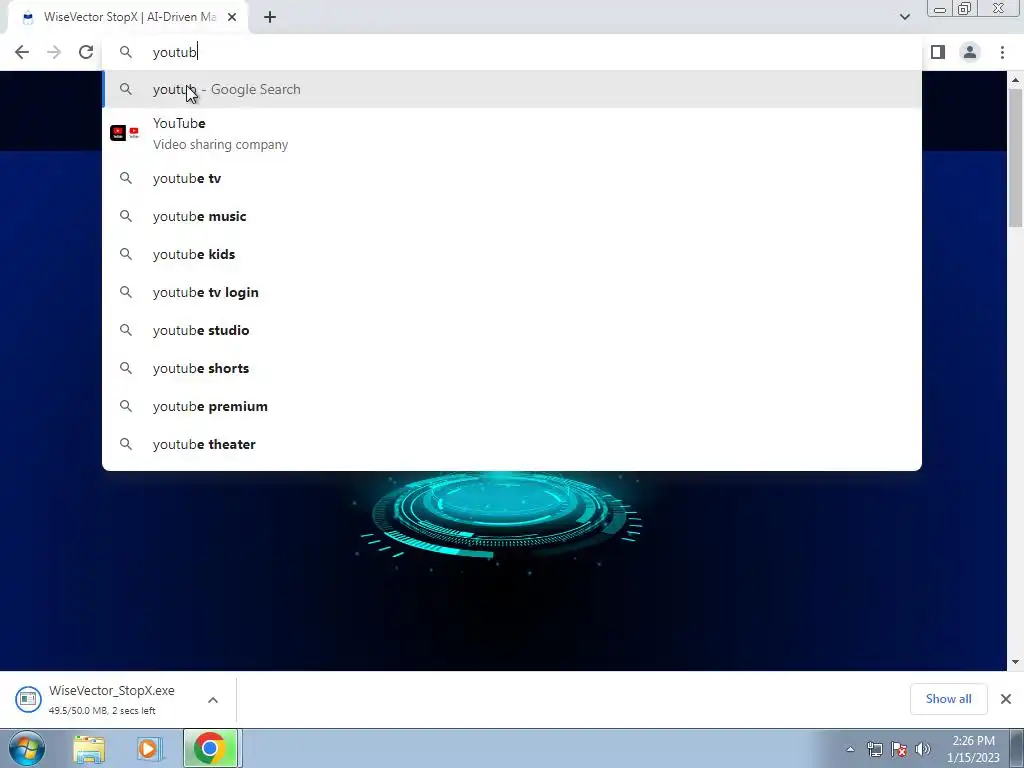Go back using the browser back arrow
The height and width of the screenshot is (768, 1024).
point(22,52)
